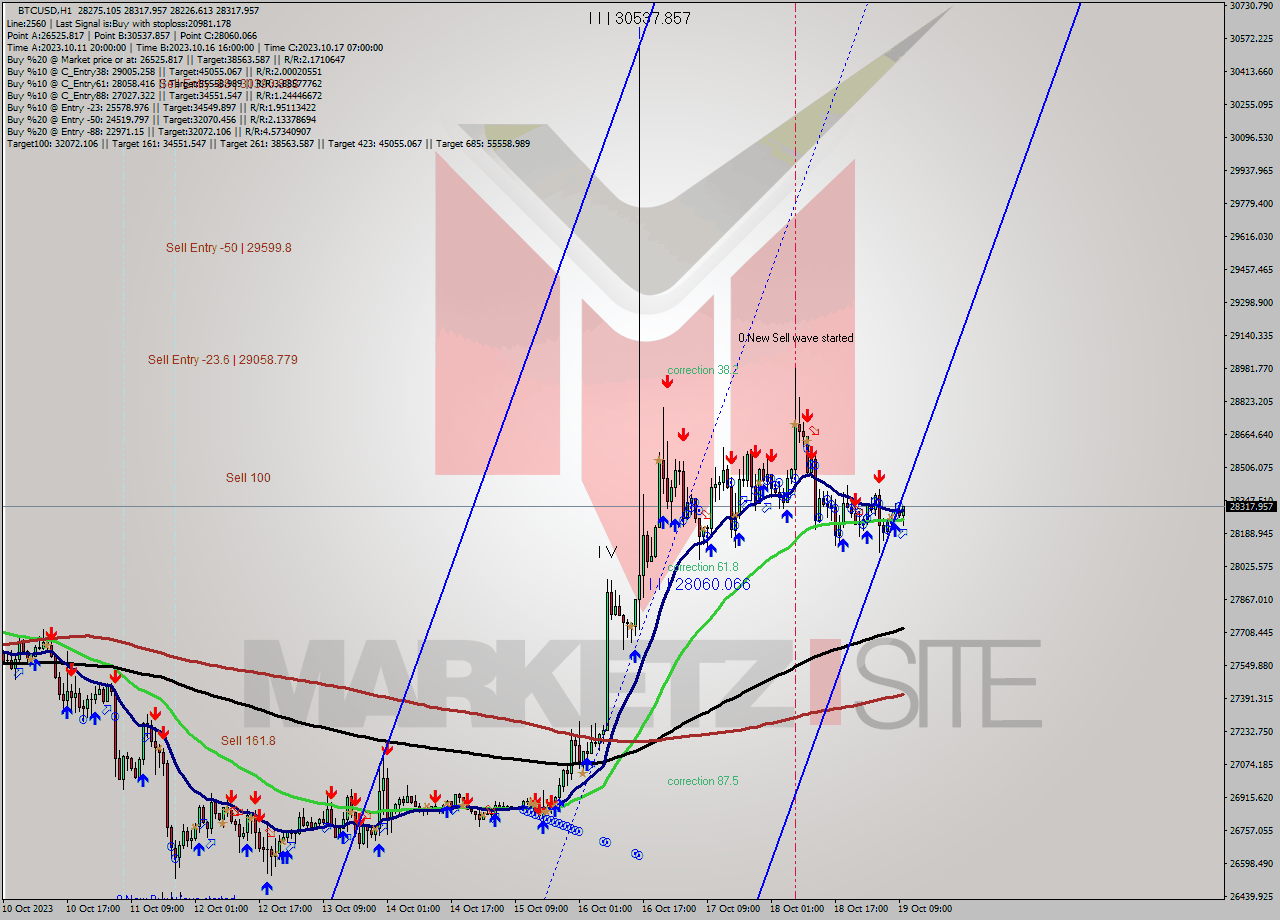Viewport: 1280px width, 920px height.
Task: Click the '16 Oct 01:00' time axis label
Action: 603,909
